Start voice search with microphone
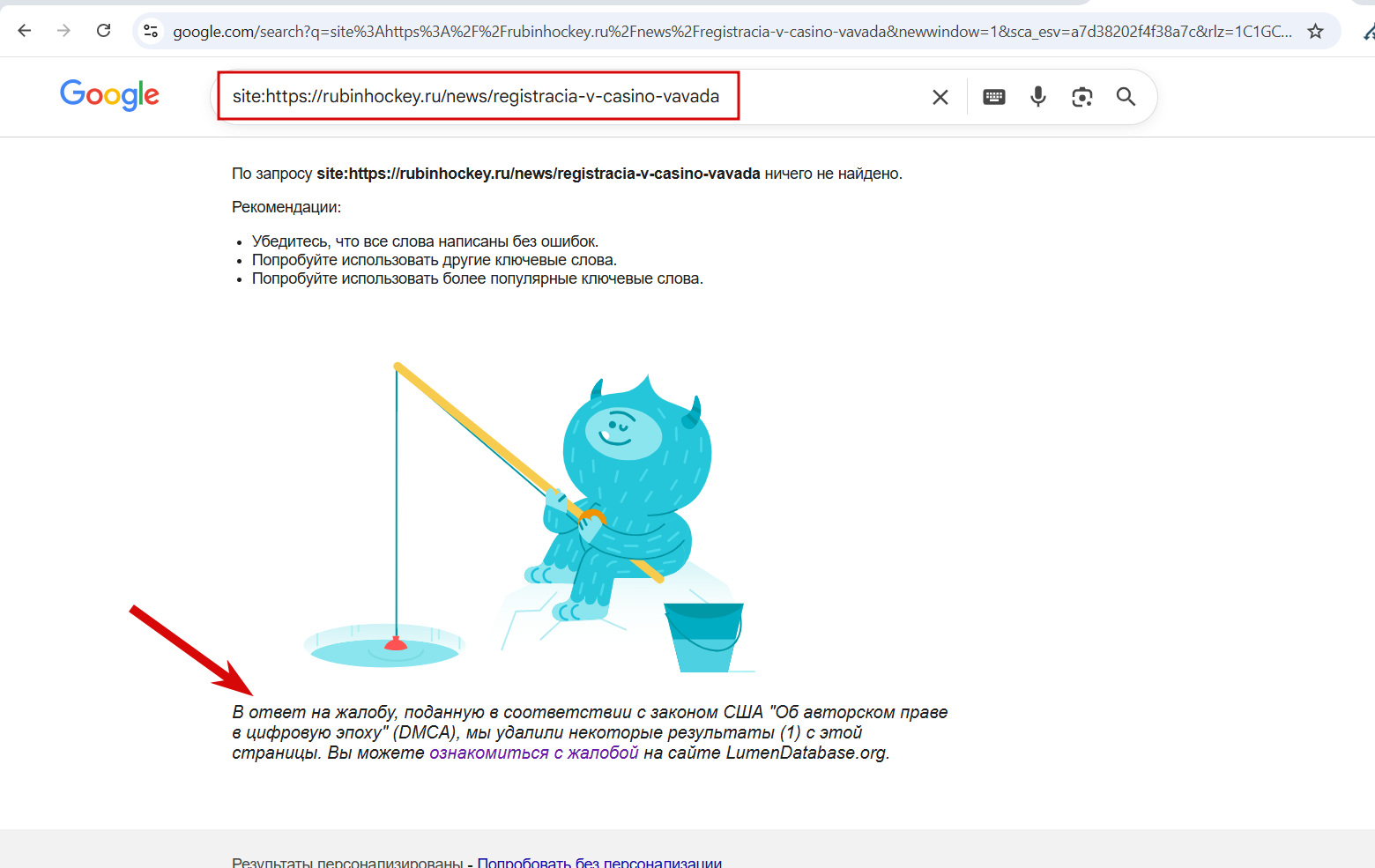 point(1038,97)
